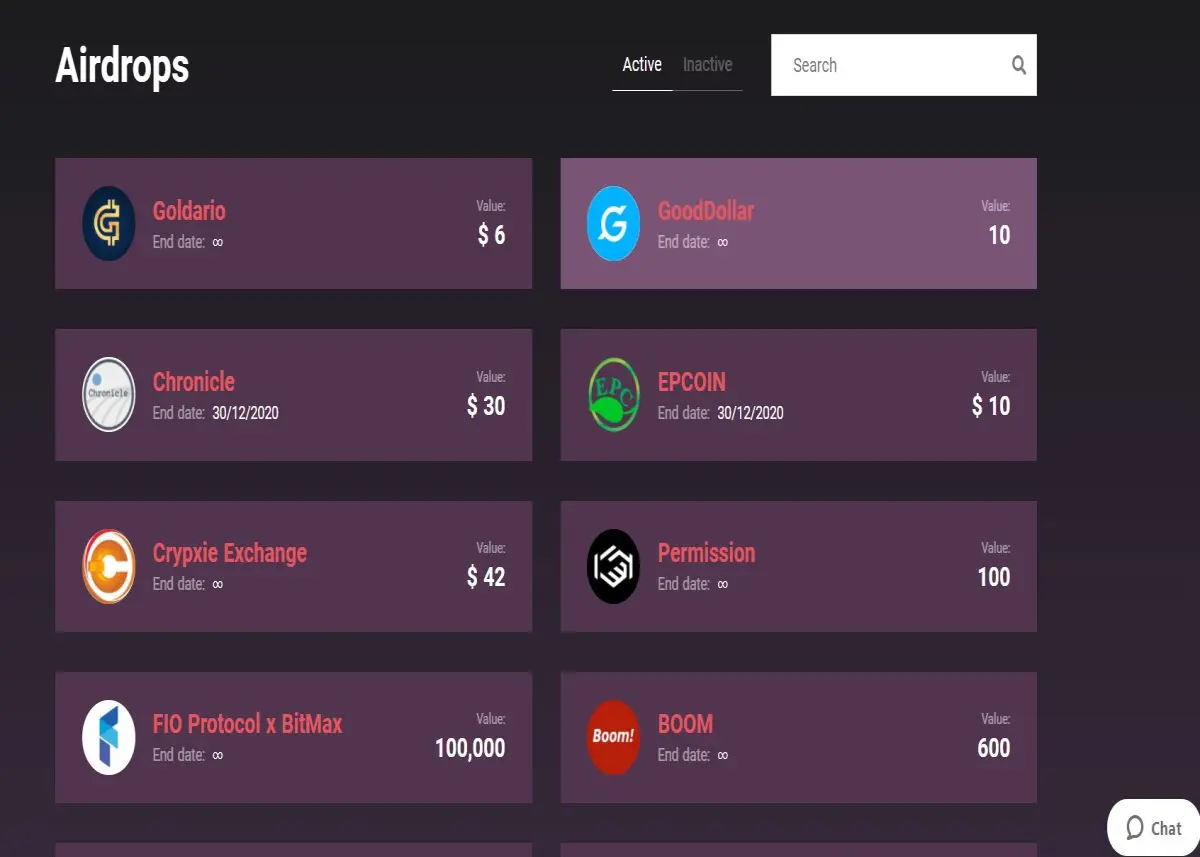Open the Goldario airdrop link
The height and width of the screenshot is (857, 1200).
tap(189, 211)
